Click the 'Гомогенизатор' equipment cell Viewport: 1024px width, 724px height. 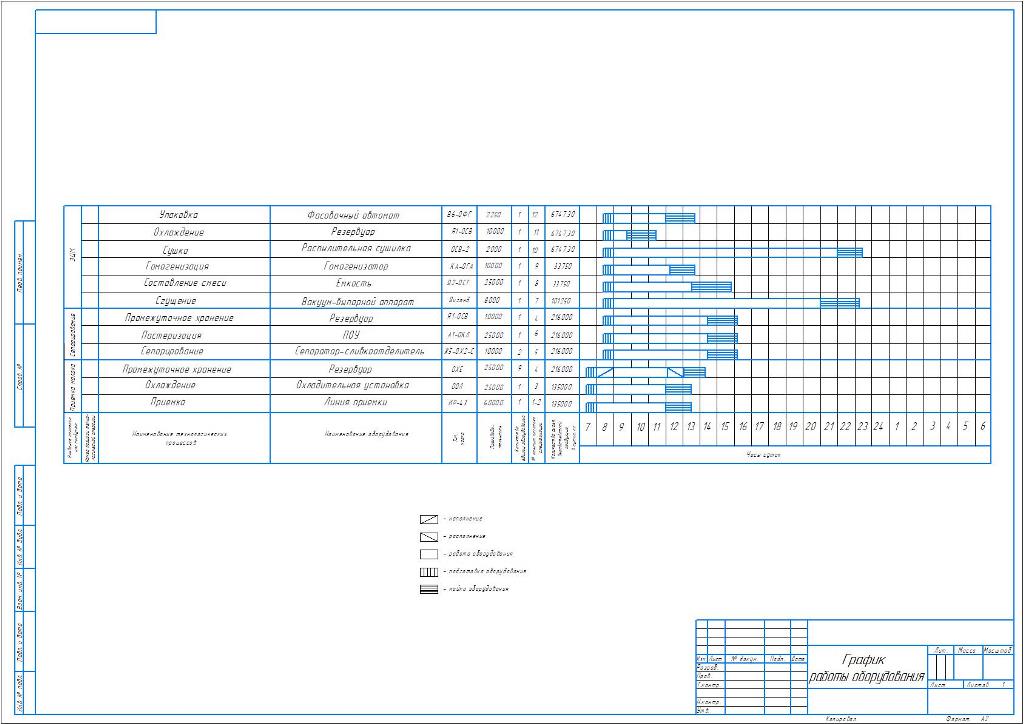point(356,266)
